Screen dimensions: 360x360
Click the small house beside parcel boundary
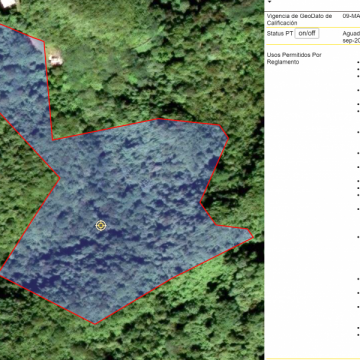click(x=55, y=59)
